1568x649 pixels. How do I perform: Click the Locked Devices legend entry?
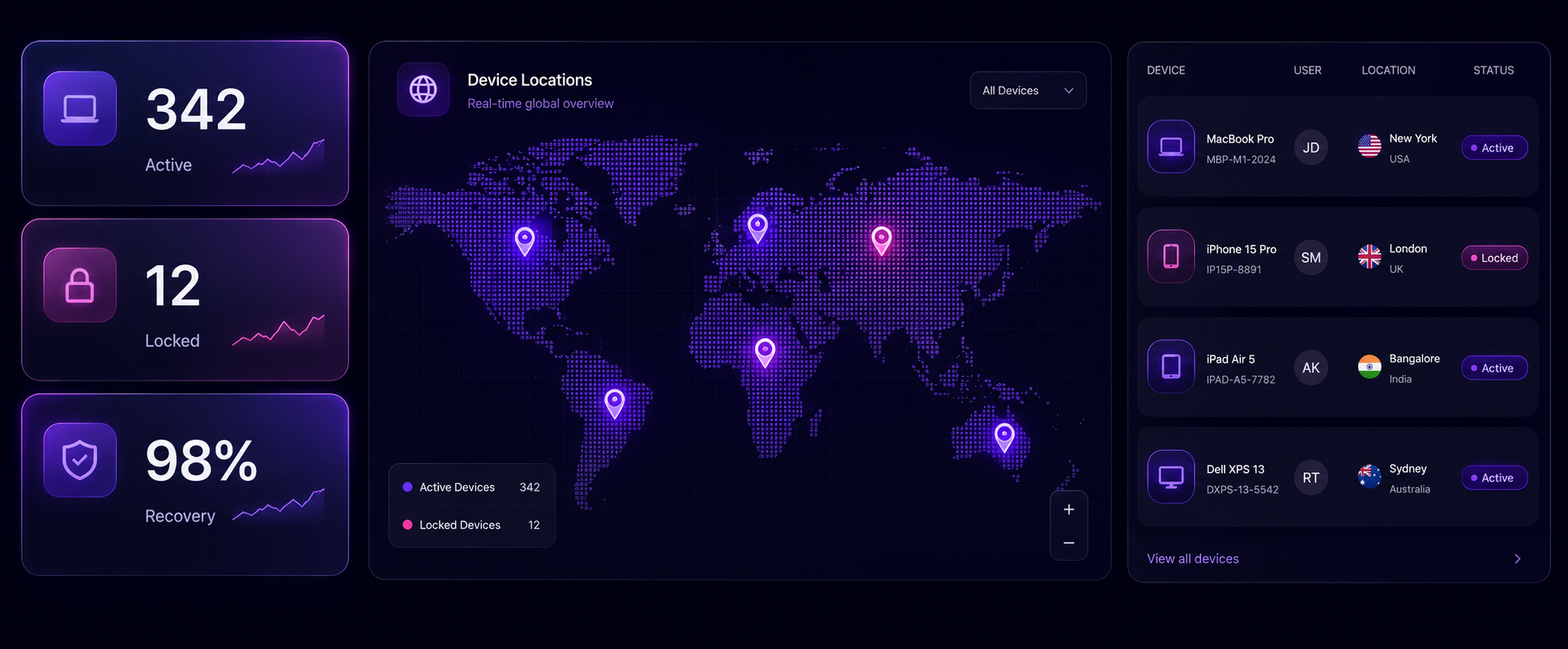coord(471,525)
